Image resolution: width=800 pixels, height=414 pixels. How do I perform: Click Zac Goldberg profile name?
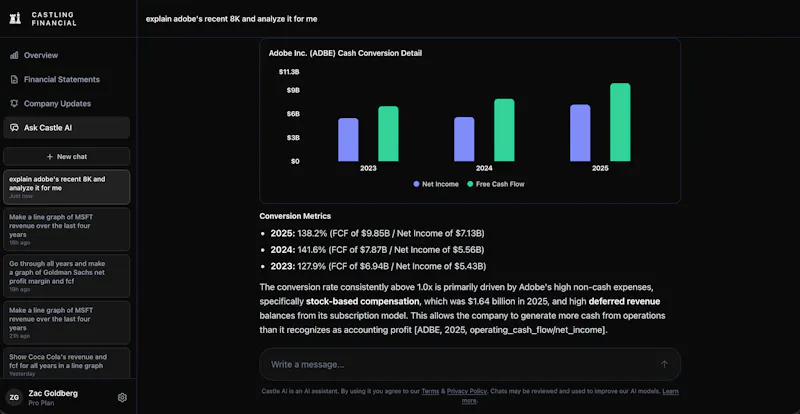[54, 394]
